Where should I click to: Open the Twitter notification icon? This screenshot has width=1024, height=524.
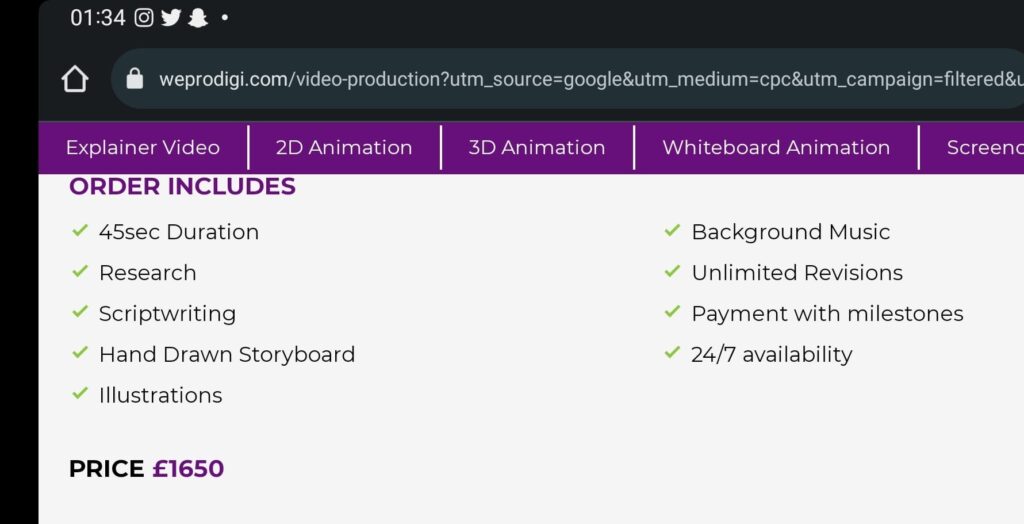[171, 18]
